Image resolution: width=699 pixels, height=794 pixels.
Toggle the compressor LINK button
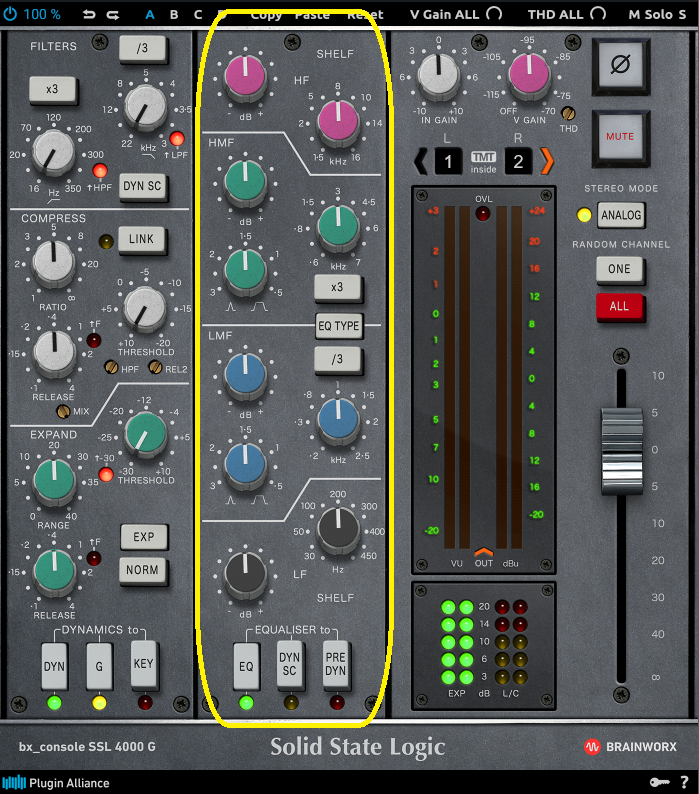coord(141,239)
